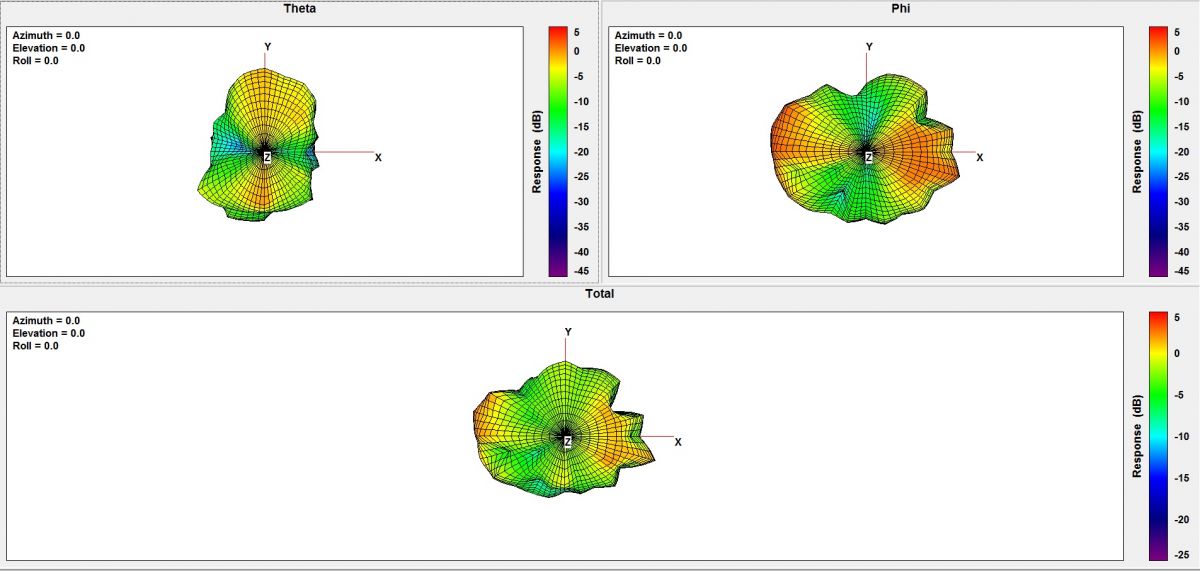Click the Z axis marker in Theta plot

click(267, 158)
